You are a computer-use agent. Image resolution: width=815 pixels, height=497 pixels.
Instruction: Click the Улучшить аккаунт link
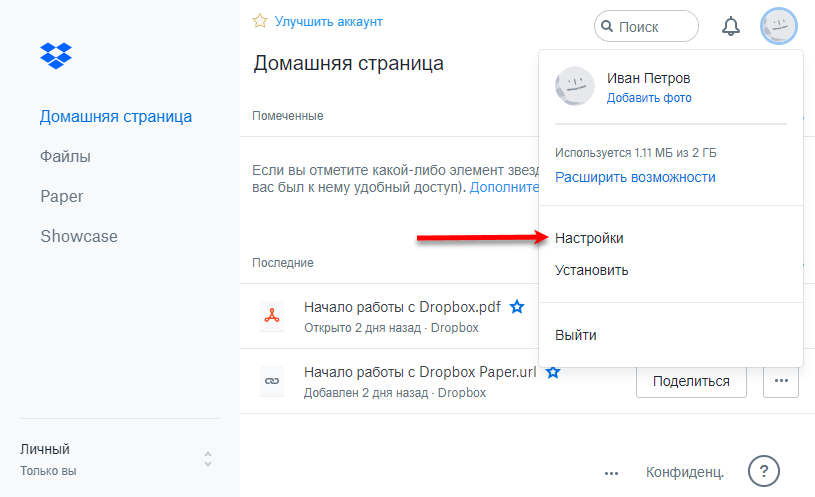pyautogui.click(x=328, y=22)
